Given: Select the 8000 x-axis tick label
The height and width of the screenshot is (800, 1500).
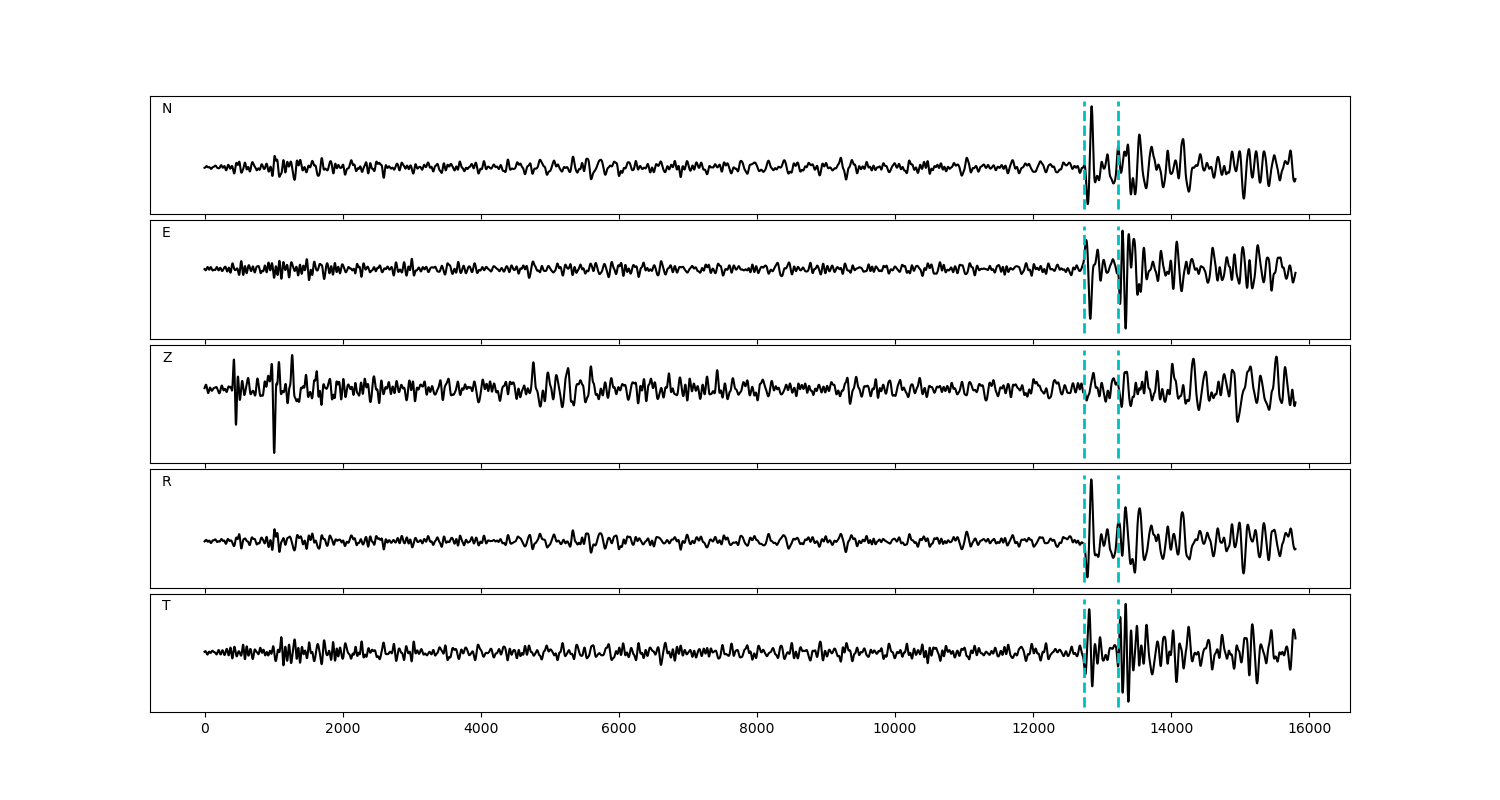Looking at the screenshot, I should click(757, 730).
